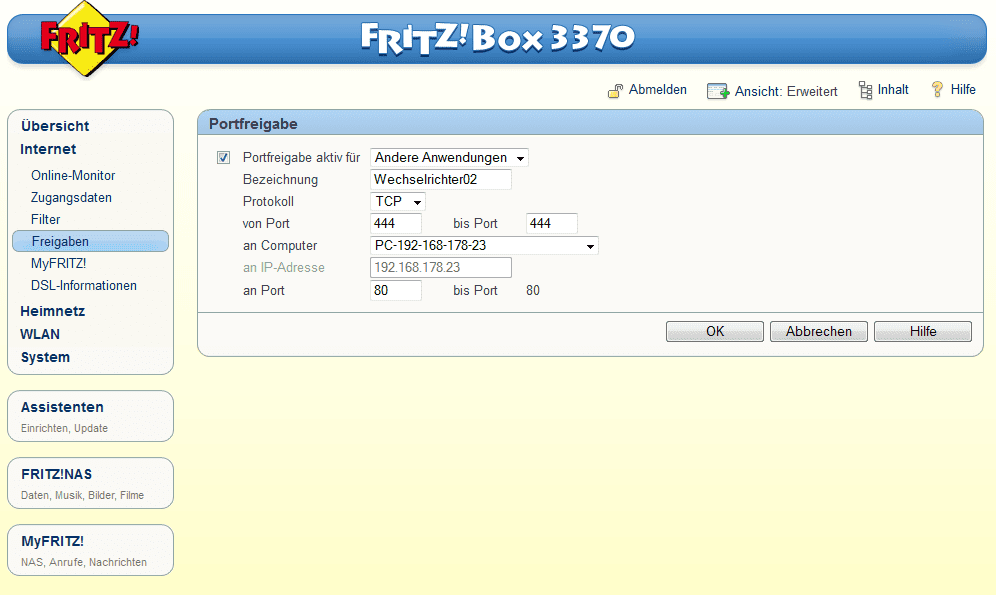Open the Andere Anwendungen dropdown

click(x=449, y=157)
